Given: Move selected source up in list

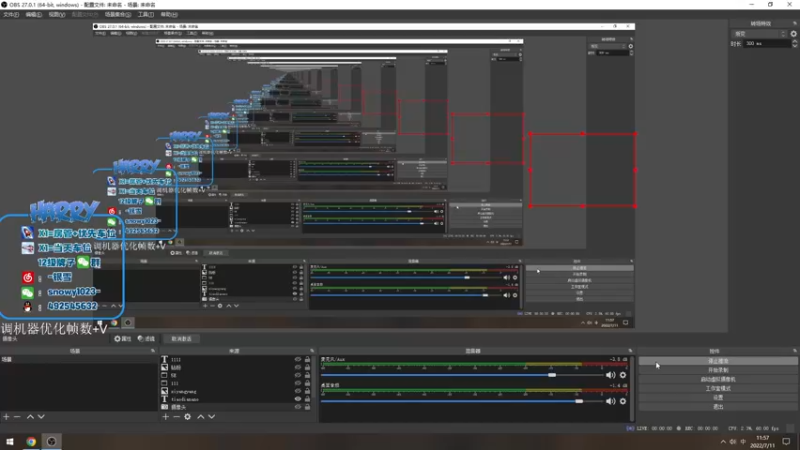Looking at the screenshot, I should click(x=201, y=417).
